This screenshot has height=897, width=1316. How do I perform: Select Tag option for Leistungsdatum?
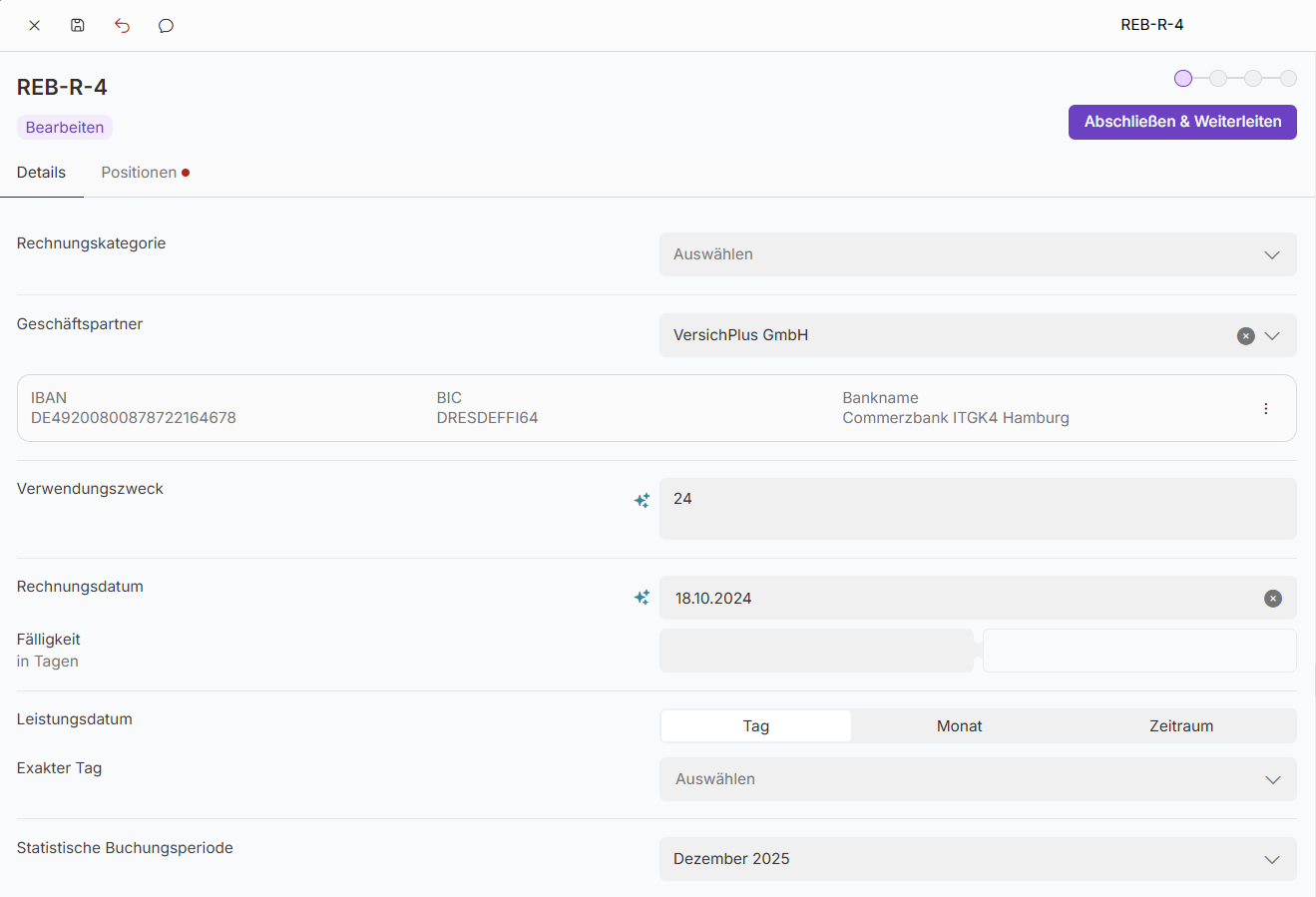click(x=755, y=726)
